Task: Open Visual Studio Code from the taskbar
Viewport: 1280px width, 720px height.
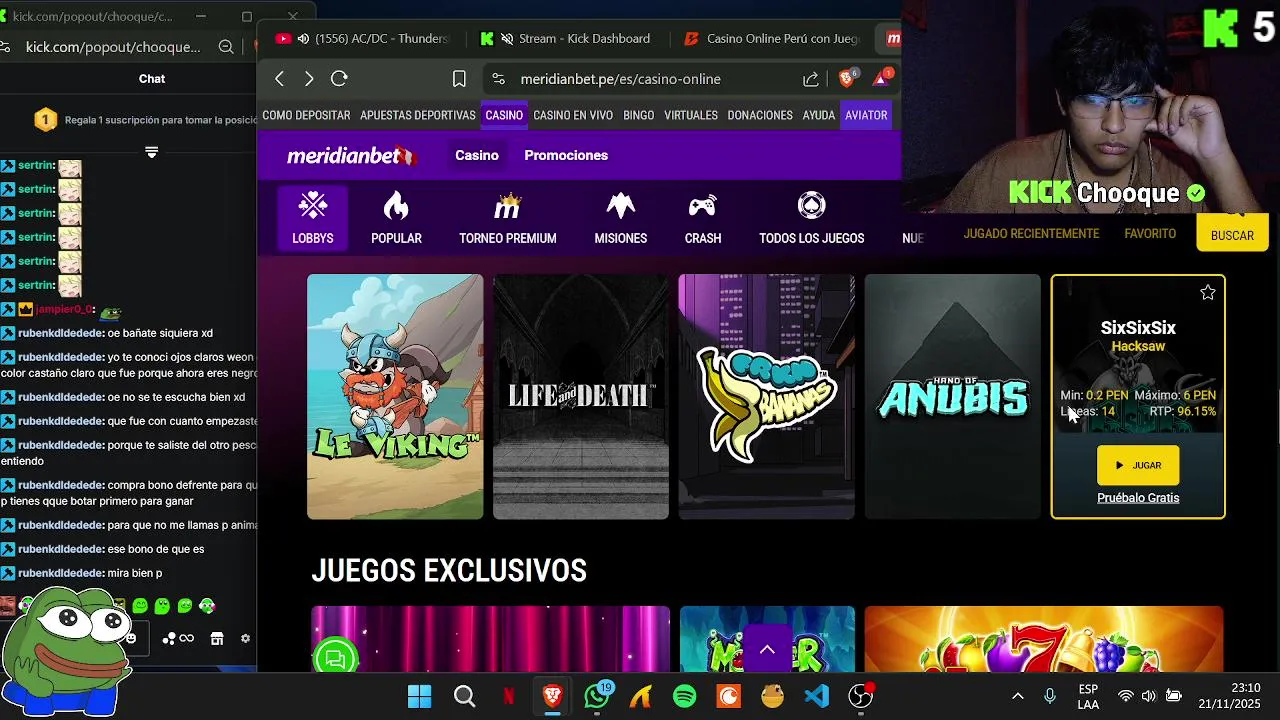Action: (x=817, y=696)
